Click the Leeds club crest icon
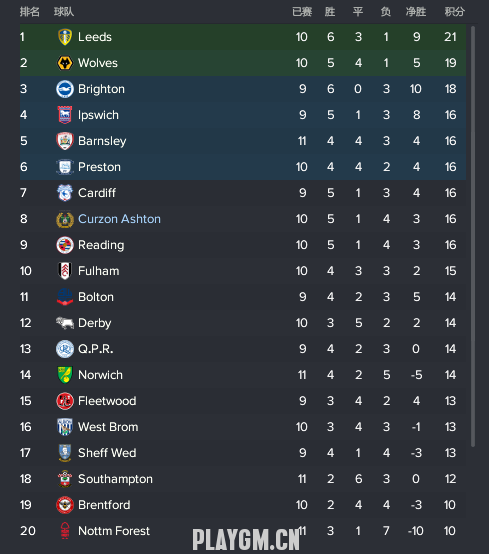Viewport: 489px width, 554px height. [x=65, y=37]
